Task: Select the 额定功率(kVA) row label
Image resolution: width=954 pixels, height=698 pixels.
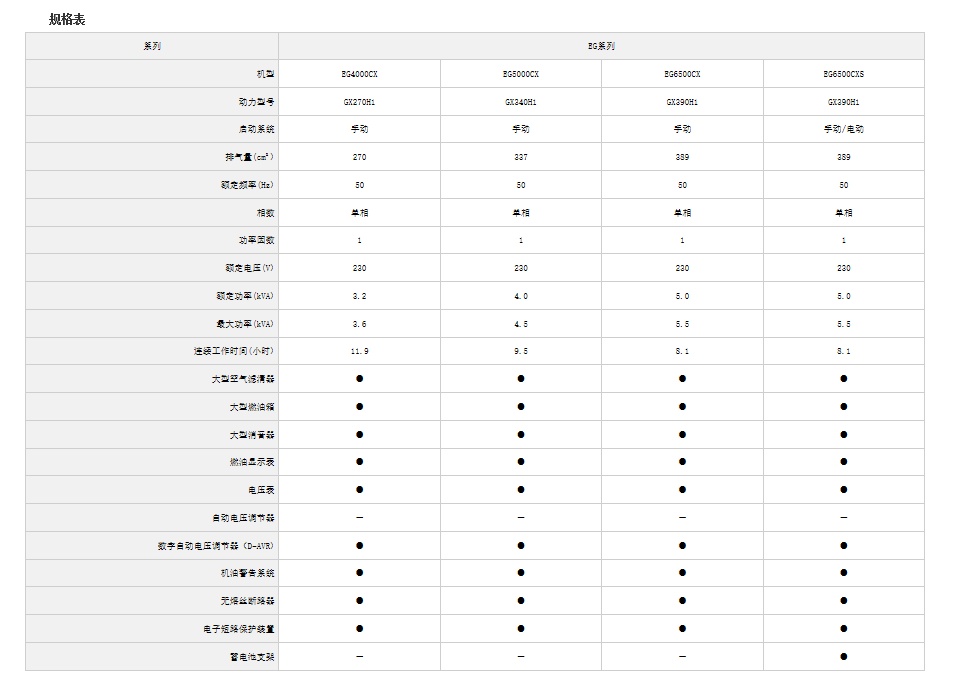Action: (245, 296)
